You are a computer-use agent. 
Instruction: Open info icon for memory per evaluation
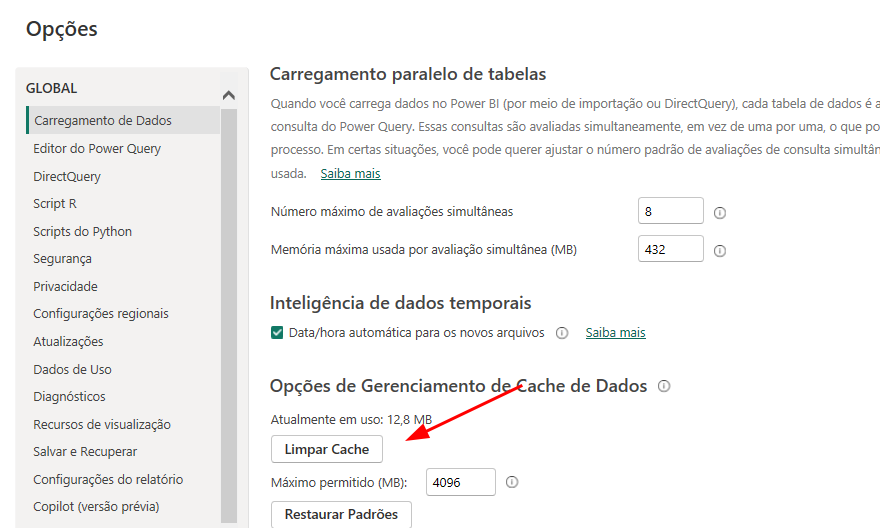(x=719, y=251)
